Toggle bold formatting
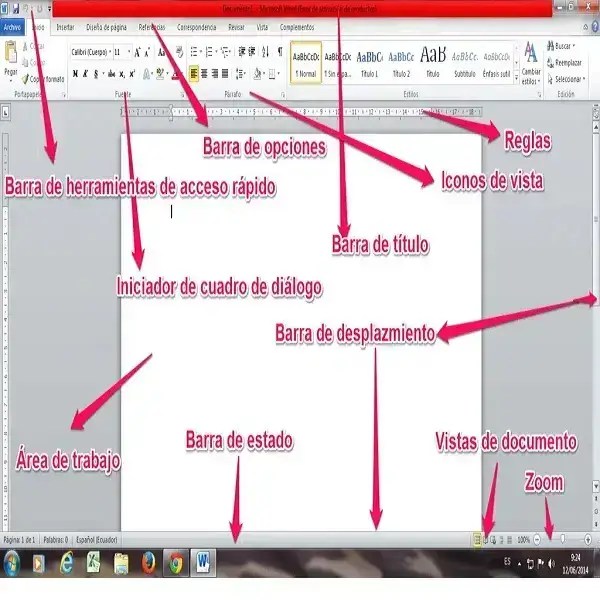 75,74
